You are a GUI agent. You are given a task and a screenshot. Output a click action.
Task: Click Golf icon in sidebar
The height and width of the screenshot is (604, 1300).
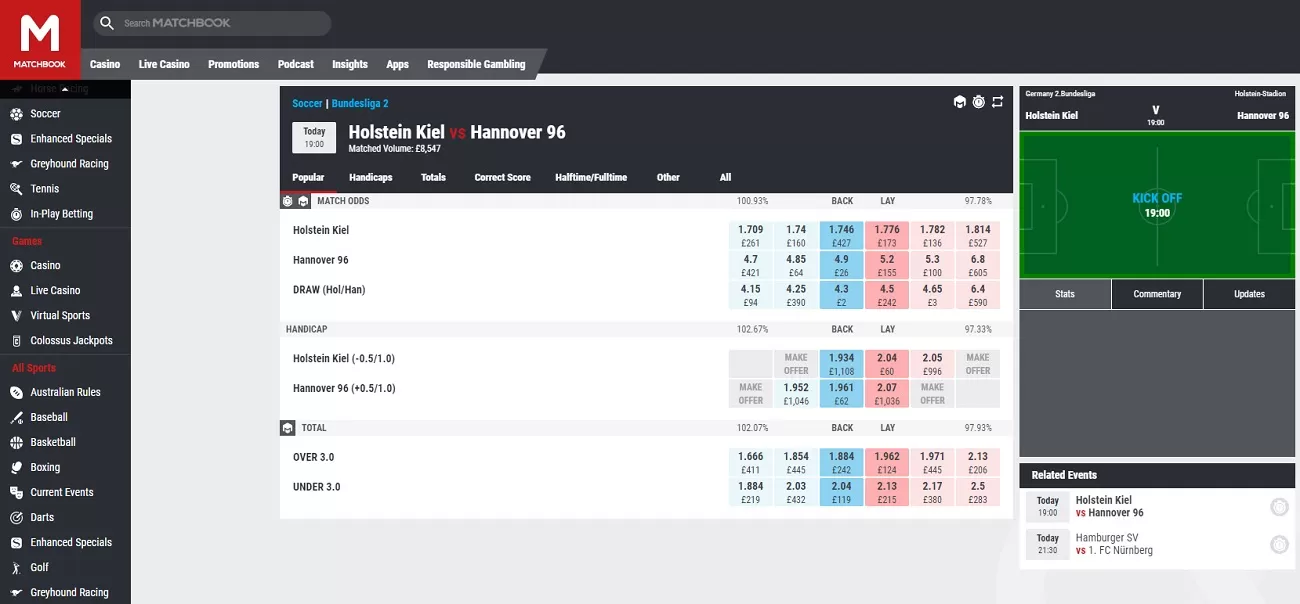point(16,568)
